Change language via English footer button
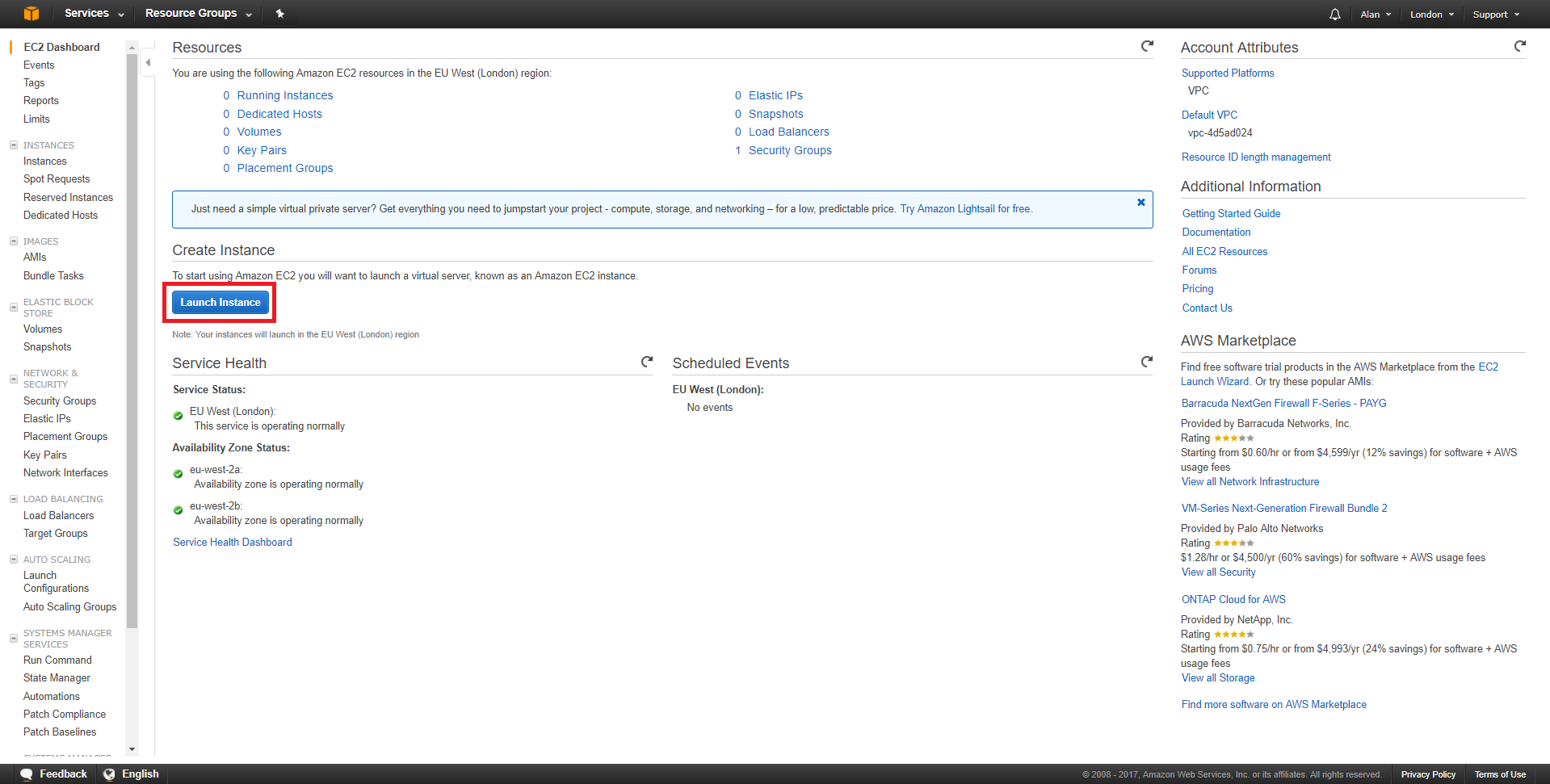Image resolution: width=1550 pixels, height=784 pixels. pyautogui.click(x=141, y=774)
